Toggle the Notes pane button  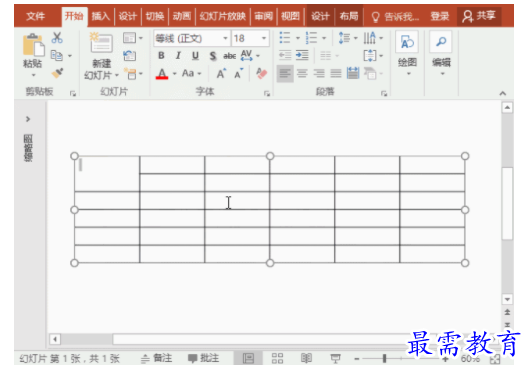[157, 358]
